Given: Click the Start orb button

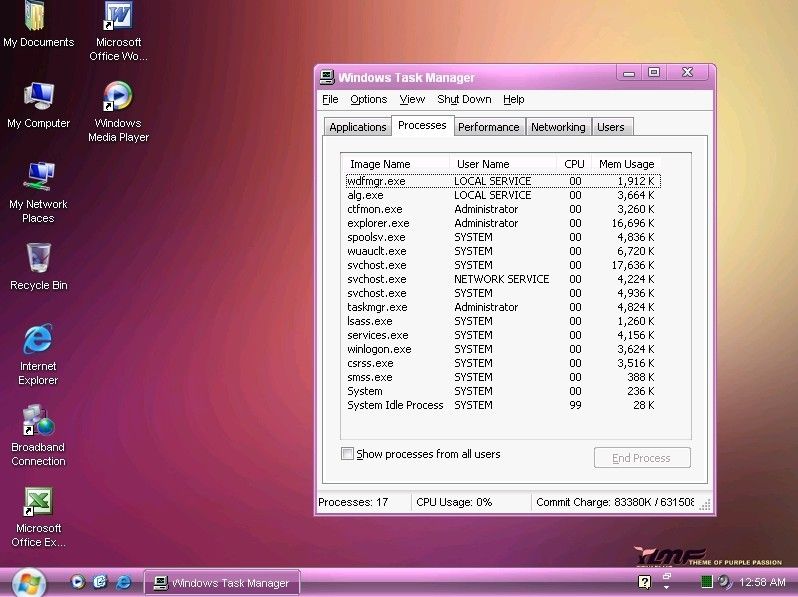Looking at the screenshot, I should click(x=28, y=582).
